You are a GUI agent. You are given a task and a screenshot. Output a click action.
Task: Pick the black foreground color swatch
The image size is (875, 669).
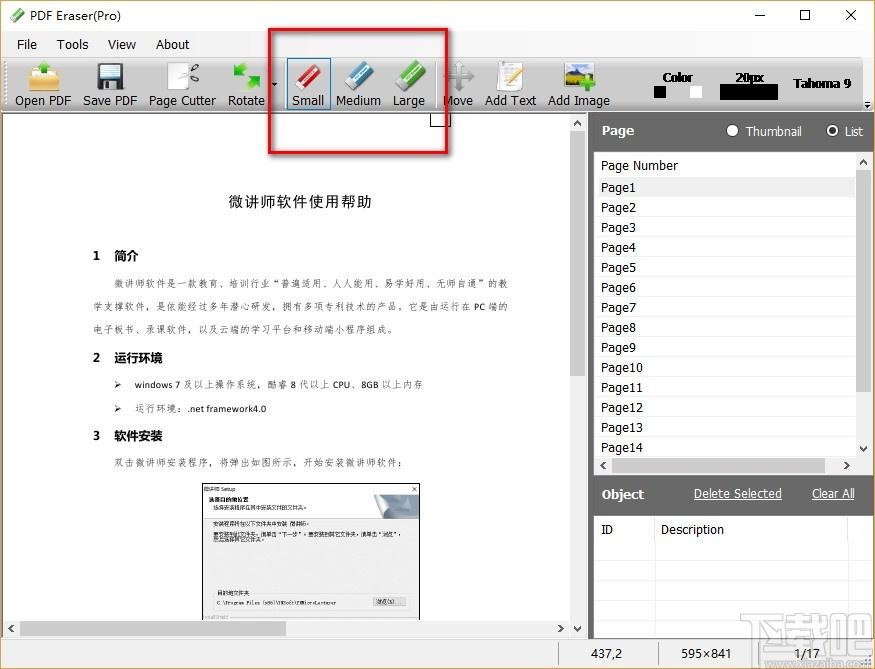pos(660,92)
